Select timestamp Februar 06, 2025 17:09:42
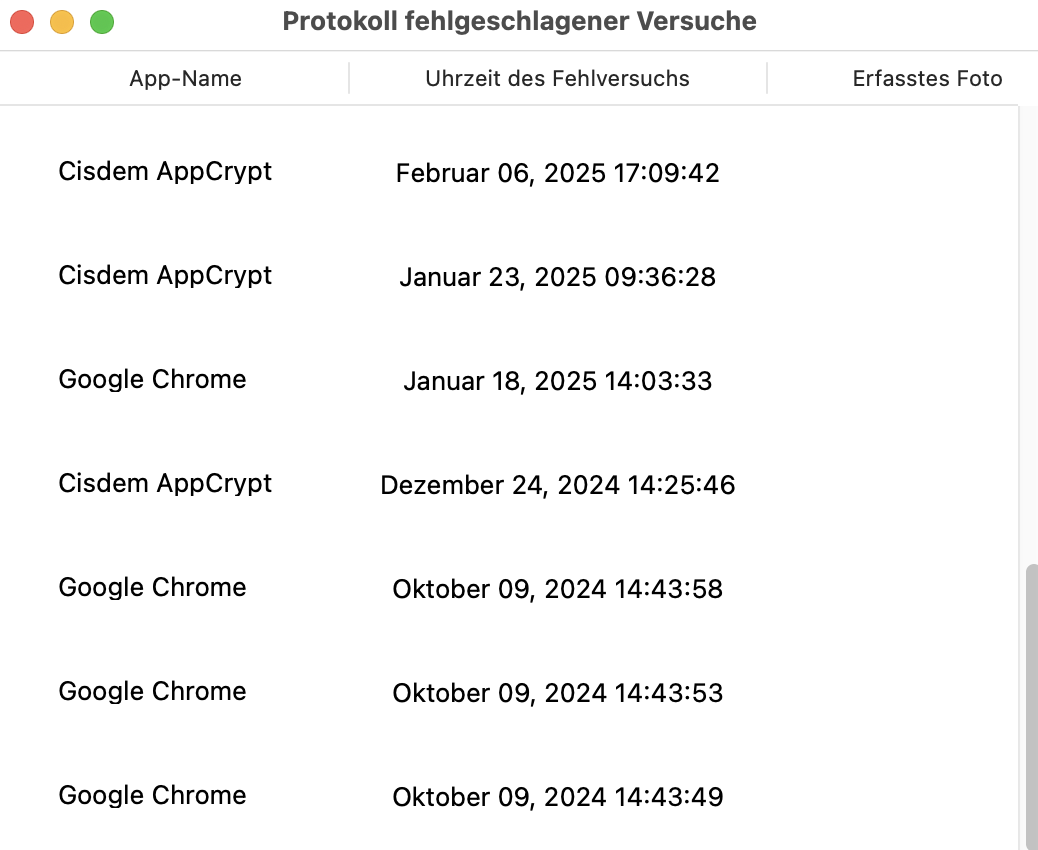The width and height of the screenshot is (1038, 850). (557, 174)
